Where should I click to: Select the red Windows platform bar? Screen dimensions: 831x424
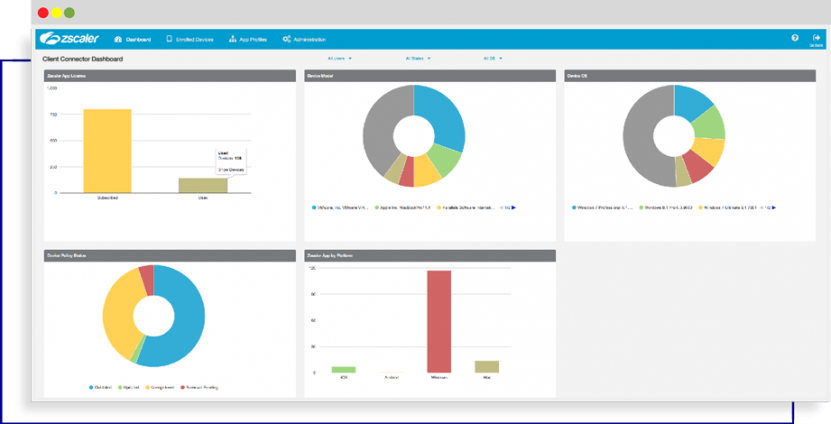pyautogui.click(x=439, y=320)
